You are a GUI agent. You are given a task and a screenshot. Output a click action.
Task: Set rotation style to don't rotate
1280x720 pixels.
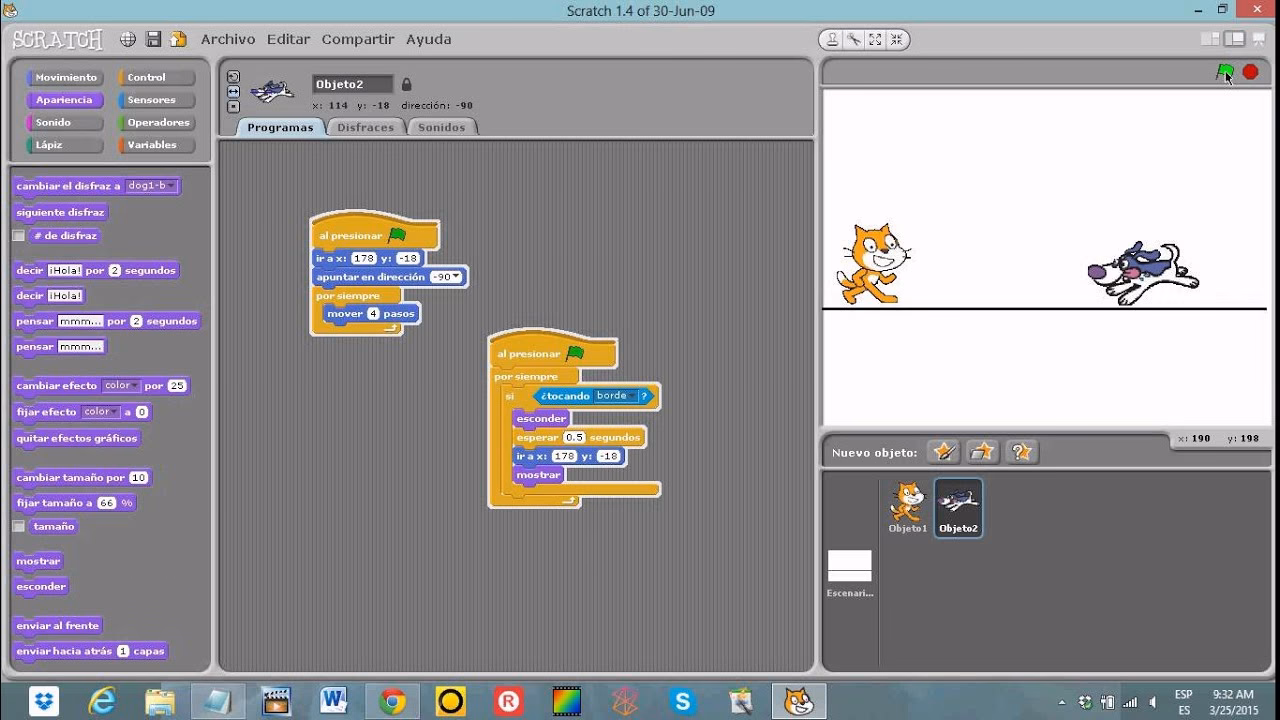click(x=233, y=106)
